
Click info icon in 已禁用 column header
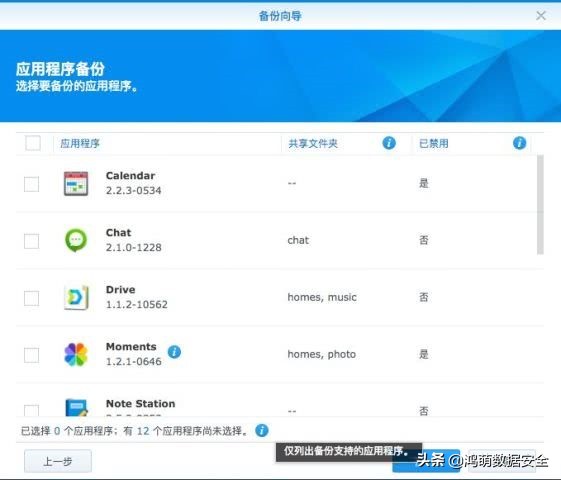point(519,143)
